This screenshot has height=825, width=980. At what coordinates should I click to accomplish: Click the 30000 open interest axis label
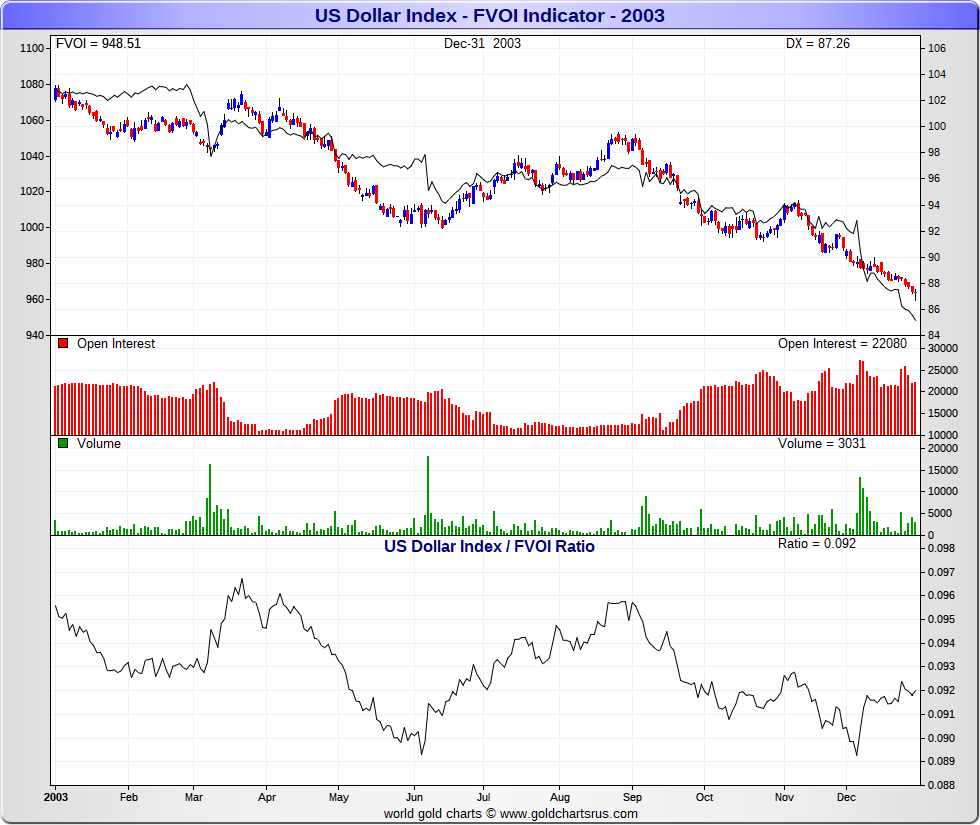(942, 348)
